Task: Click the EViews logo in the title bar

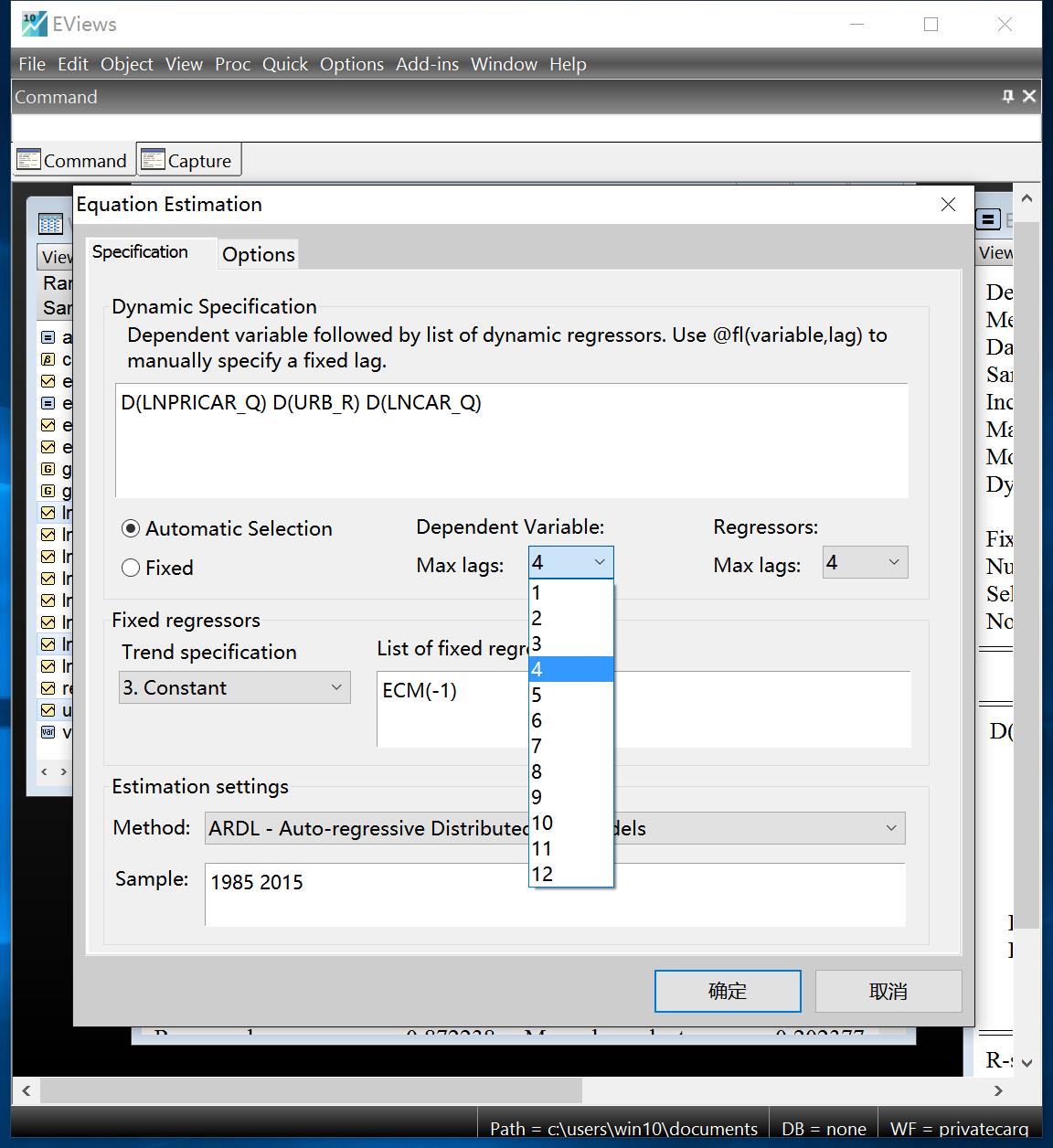Action: click(34, 24)
